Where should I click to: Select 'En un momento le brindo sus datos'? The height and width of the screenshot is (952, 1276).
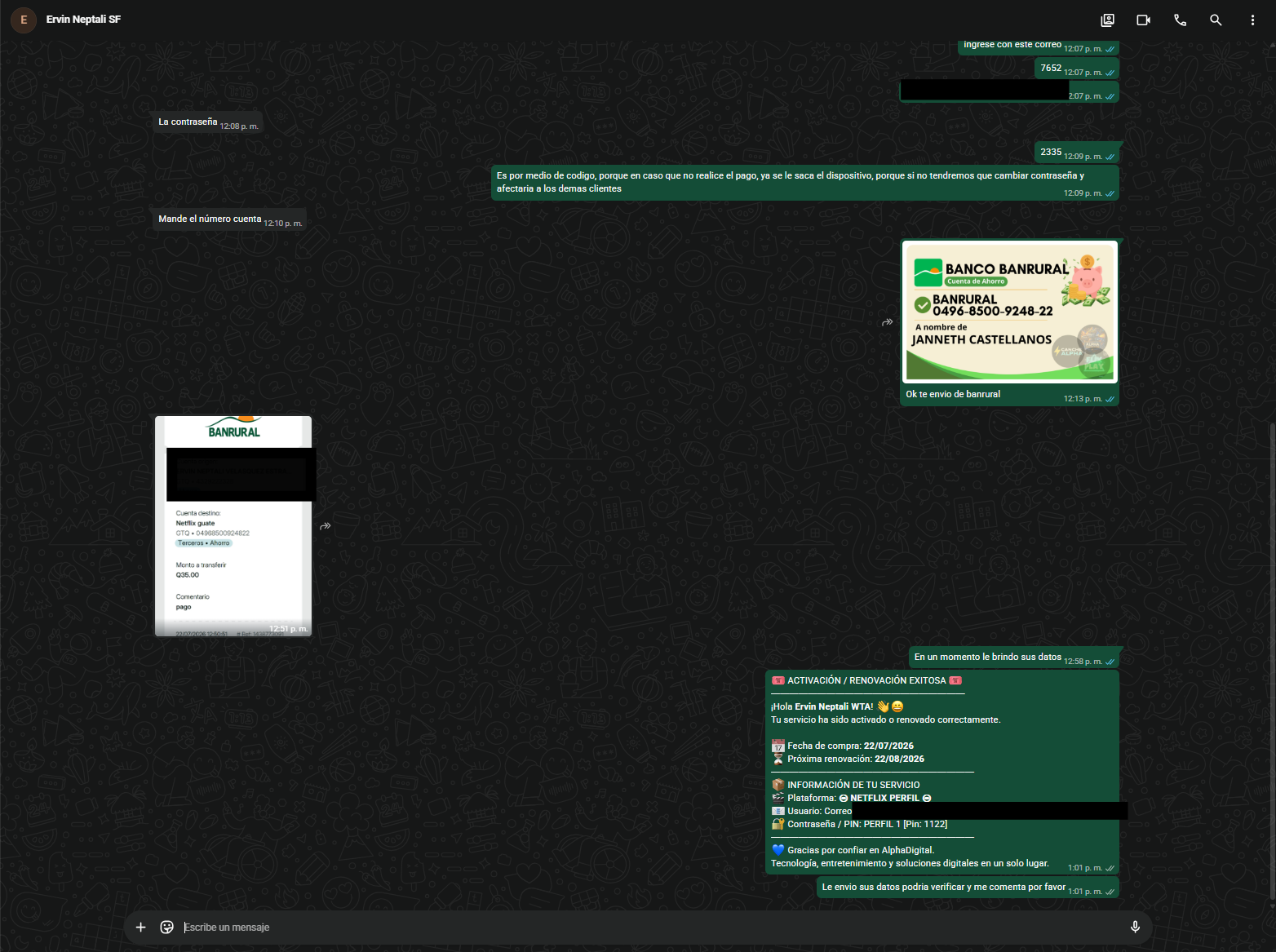(x=1014, y=658)
